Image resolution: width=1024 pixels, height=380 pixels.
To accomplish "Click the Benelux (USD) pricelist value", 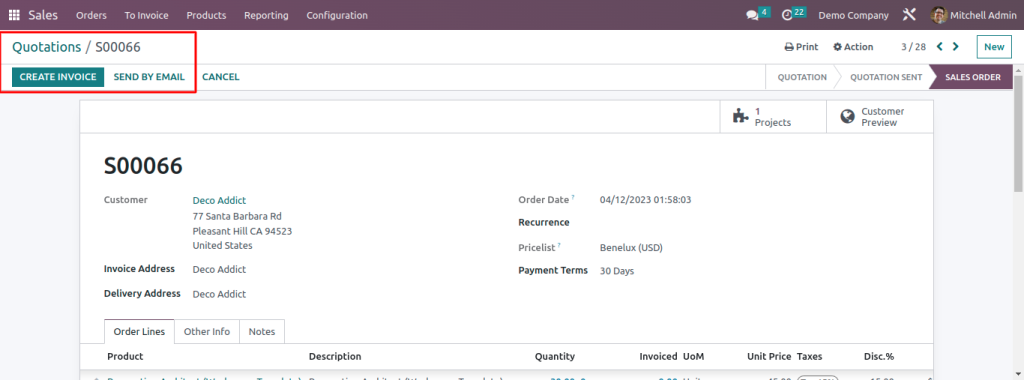I will coord(632,248).
